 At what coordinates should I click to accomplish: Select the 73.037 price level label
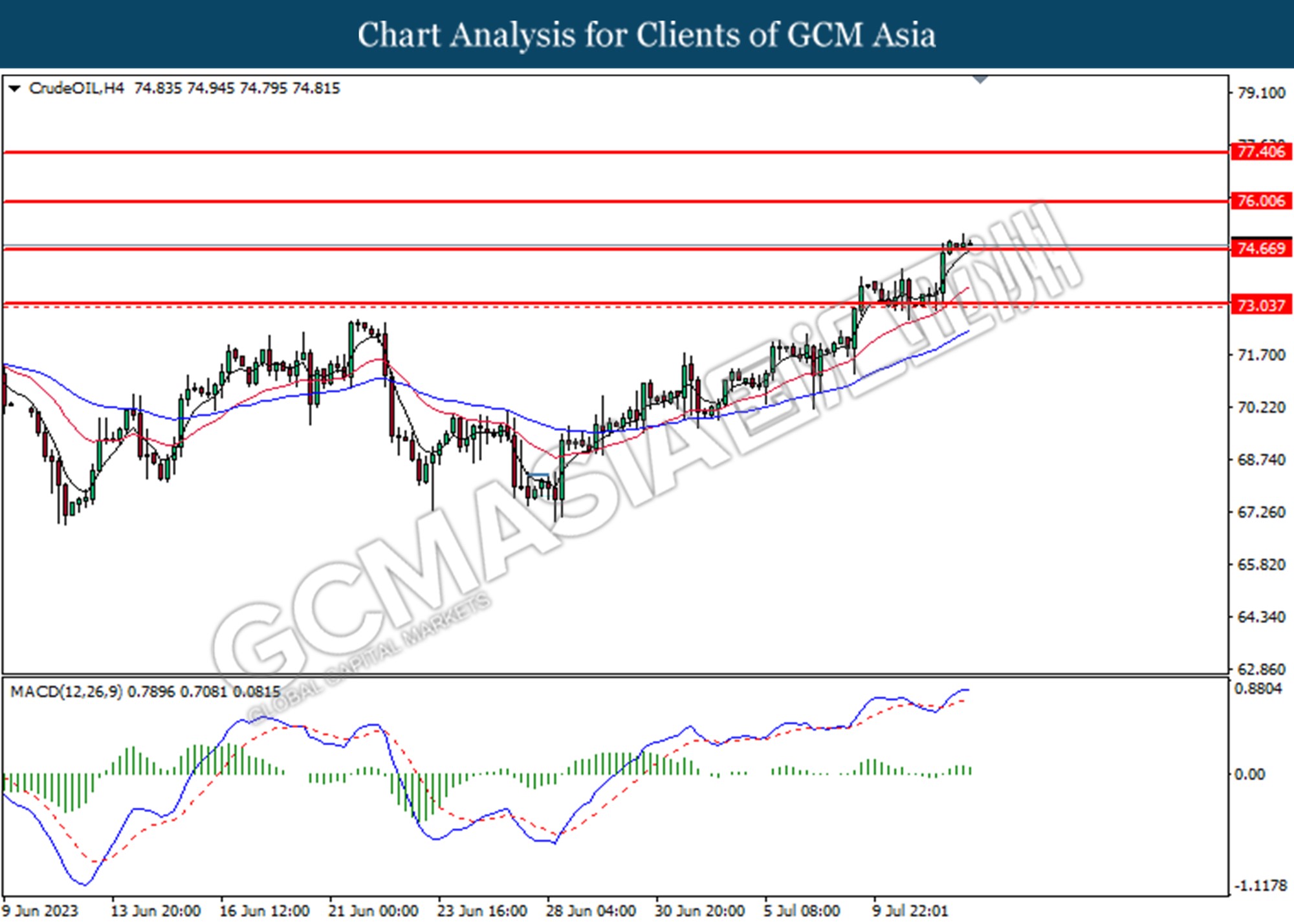click(1260, 305)
